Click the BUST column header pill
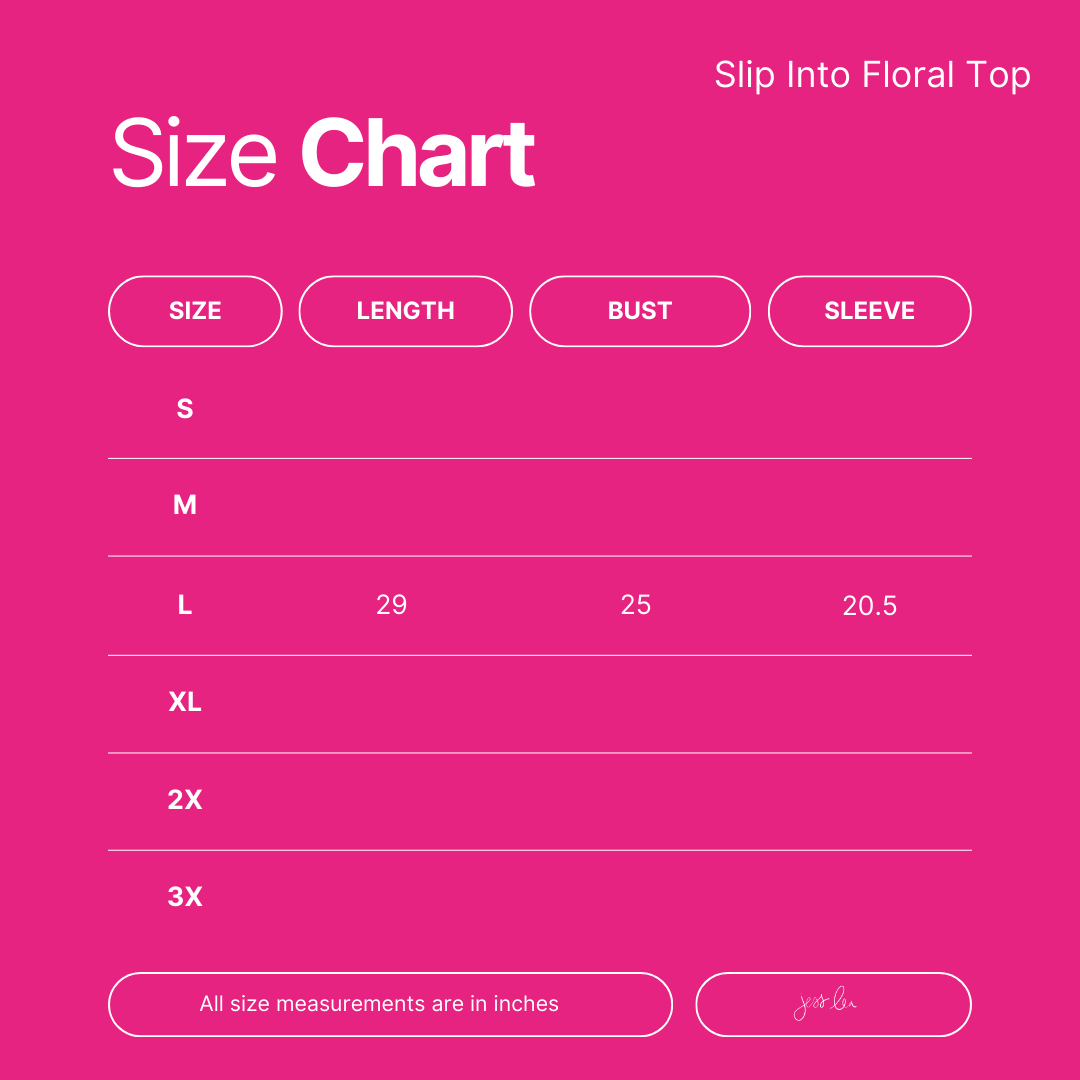 (639, 311)
